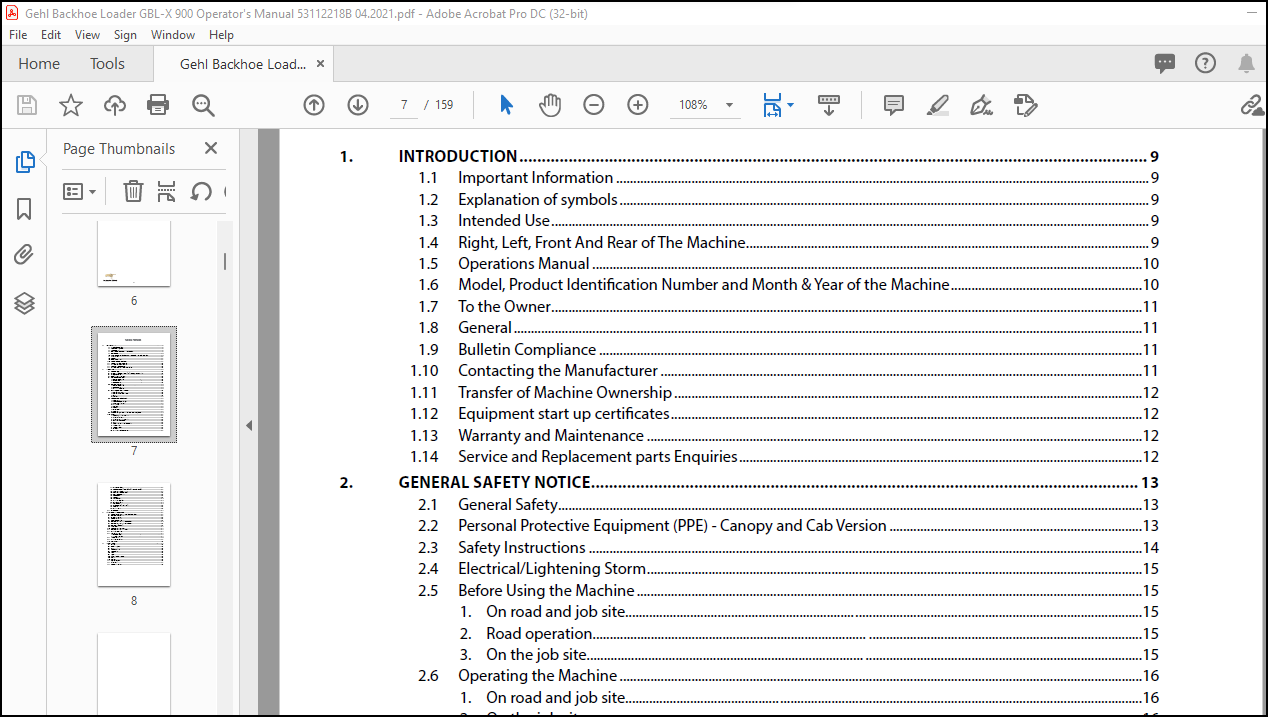The height and width of the screenshot is (717, 1268).
Task: Open the Find text magnifier tool
Action: pos(203,105)
